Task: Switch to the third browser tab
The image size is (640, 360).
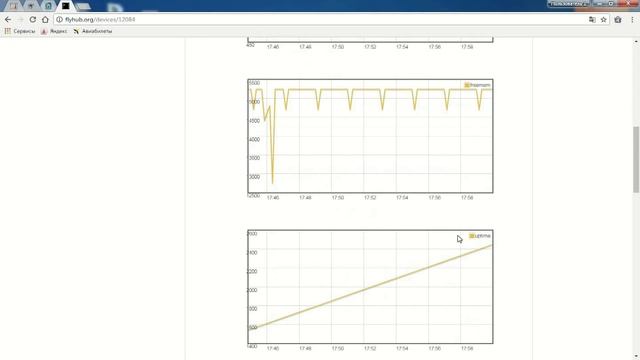Action: pos(48,6)
